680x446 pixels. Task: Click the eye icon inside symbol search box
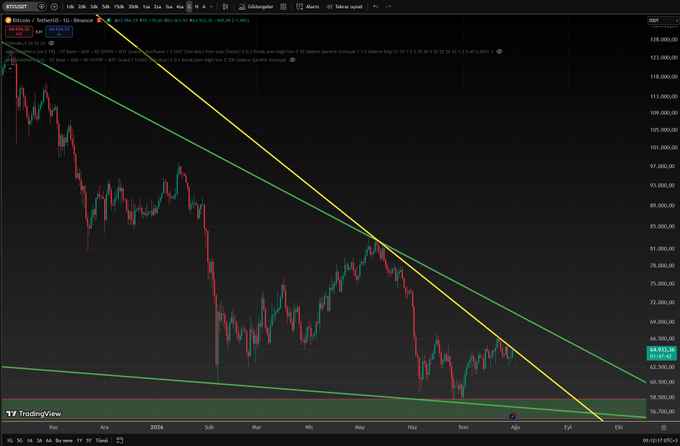41,7
